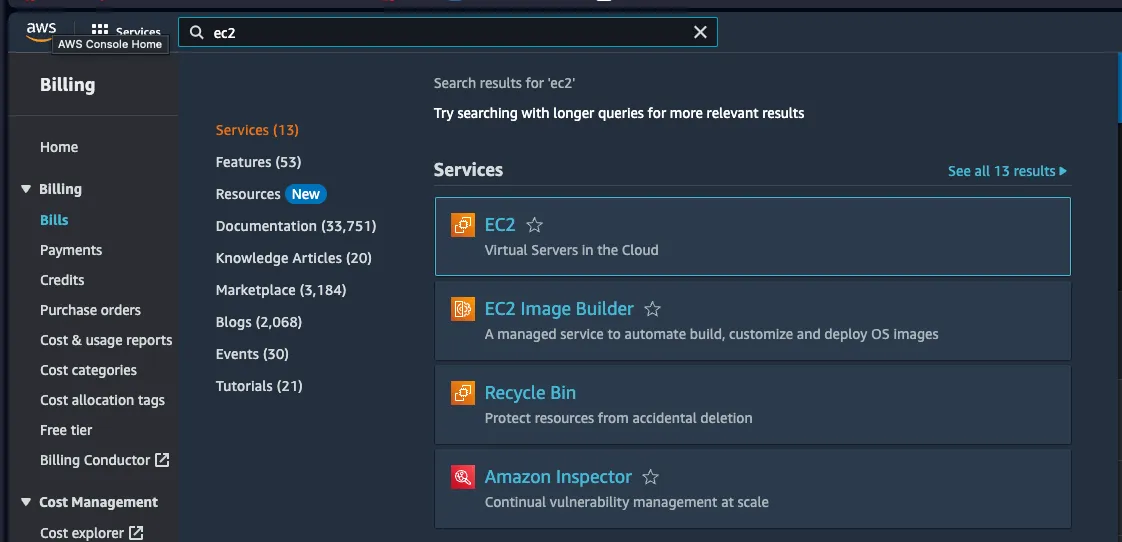Open the EC2 Image Builder link
Screen dimensions: 1122x542
click(x=559, y=309)
